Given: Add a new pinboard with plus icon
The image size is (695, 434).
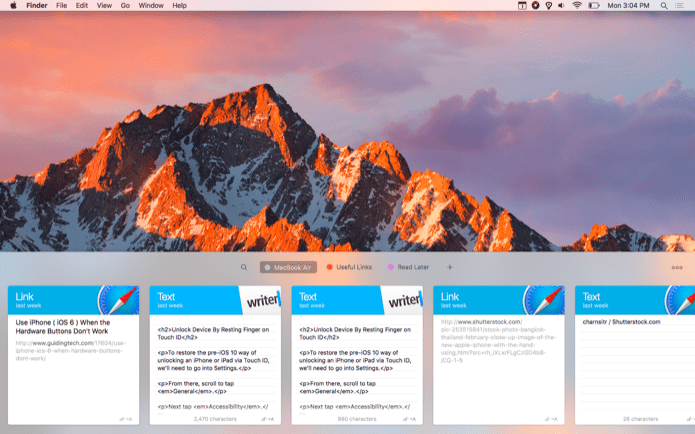Looking at the screenshot, I should pyautogui.click(x=449, y=267).
